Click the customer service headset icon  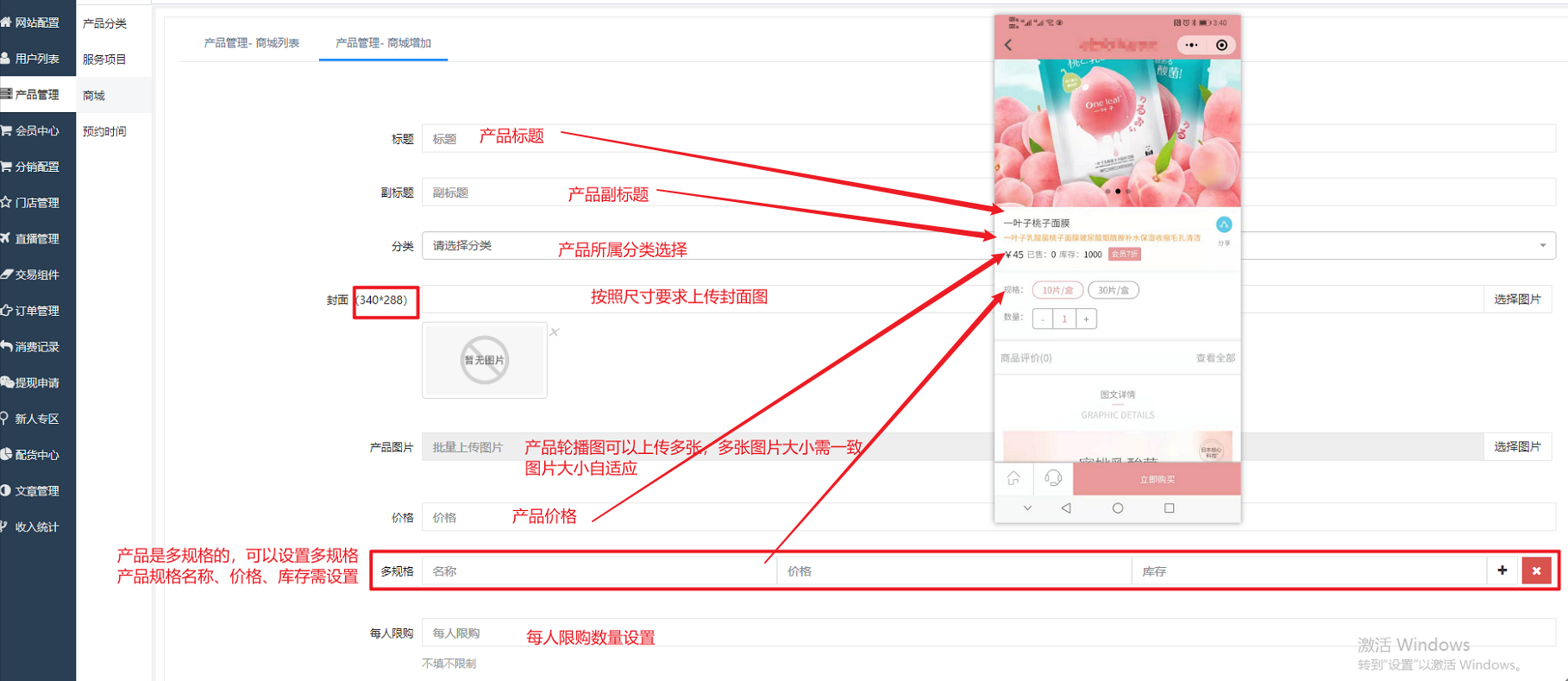(1053, 477)
